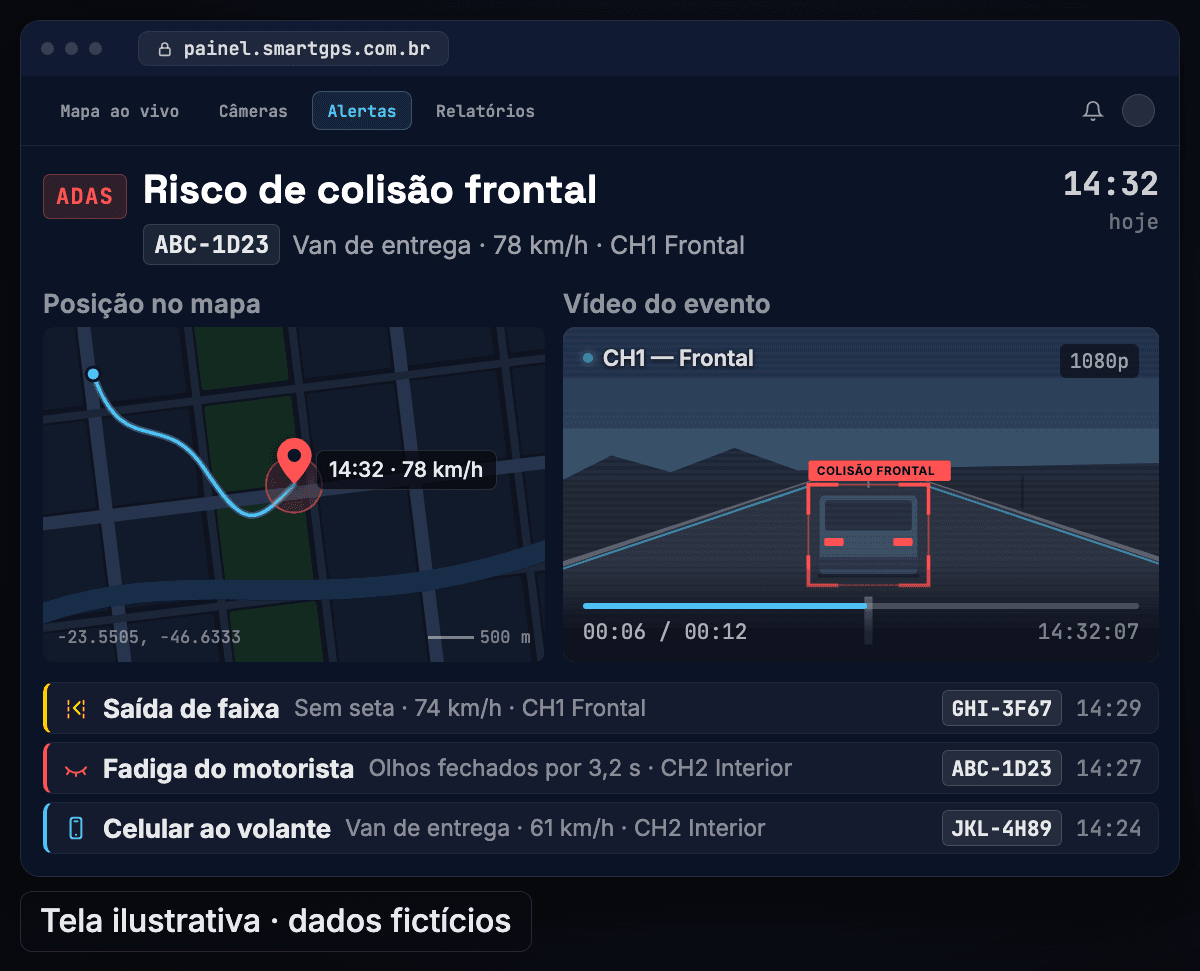Click the route start blue dot
Screen dimensions: 1200x971
point(93,374)
